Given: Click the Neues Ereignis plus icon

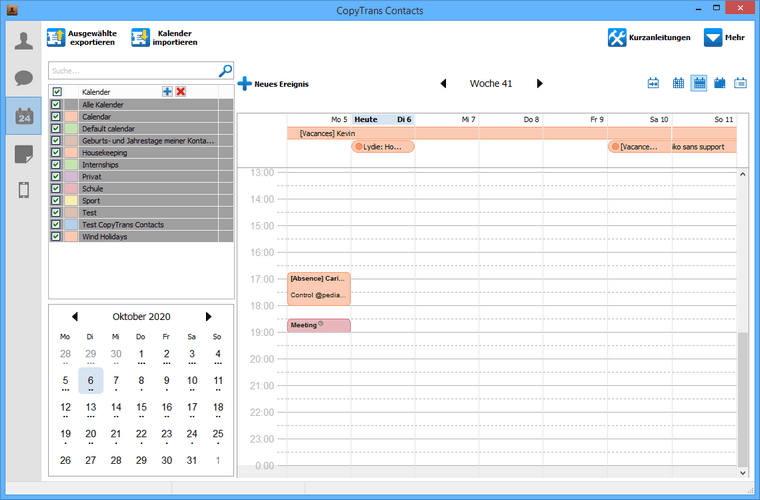Looking at the screenshot, I should tap(245, 83).
